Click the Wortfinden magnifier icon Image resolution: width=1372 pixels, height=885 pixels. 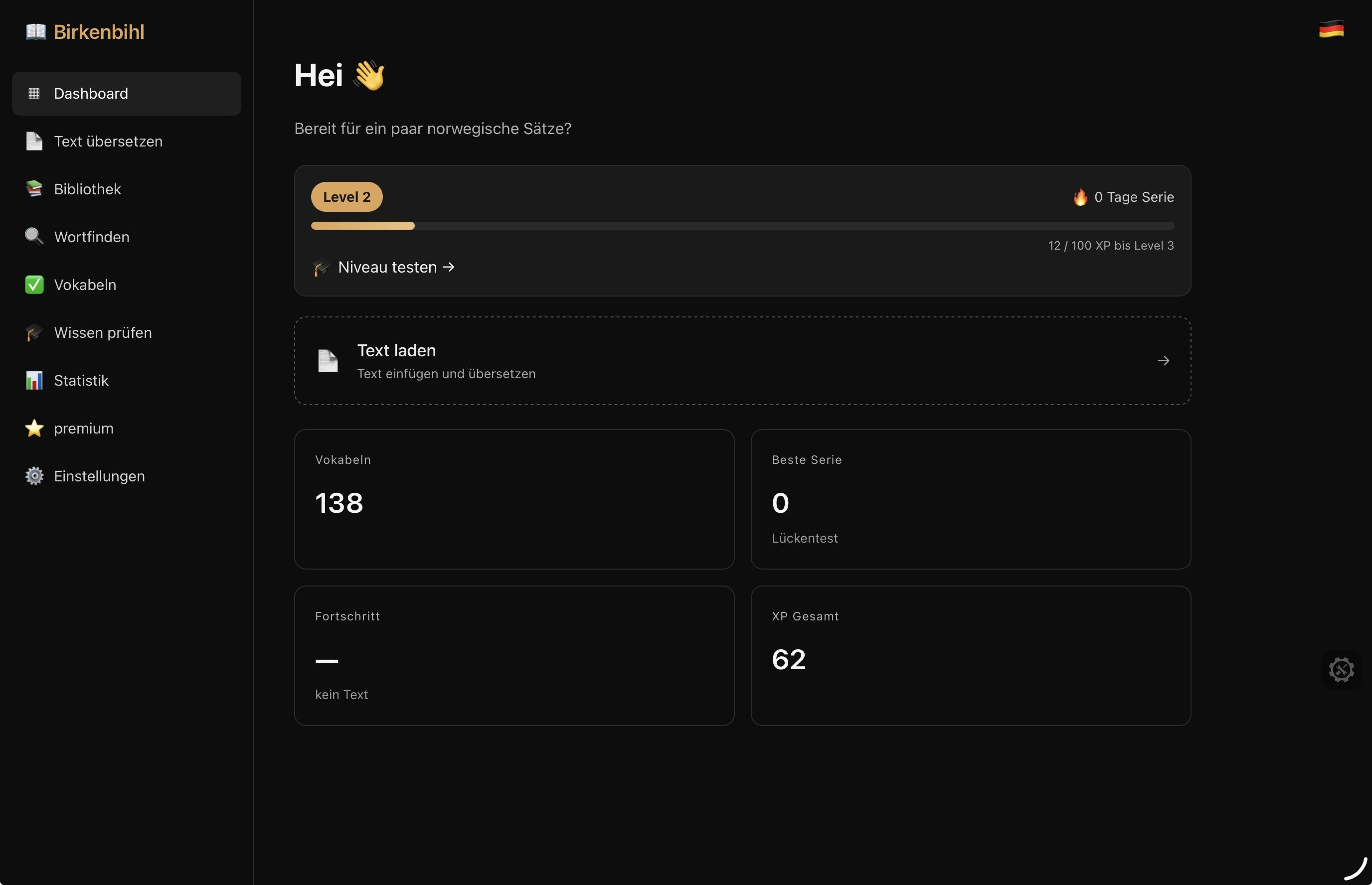click(34, 236)
